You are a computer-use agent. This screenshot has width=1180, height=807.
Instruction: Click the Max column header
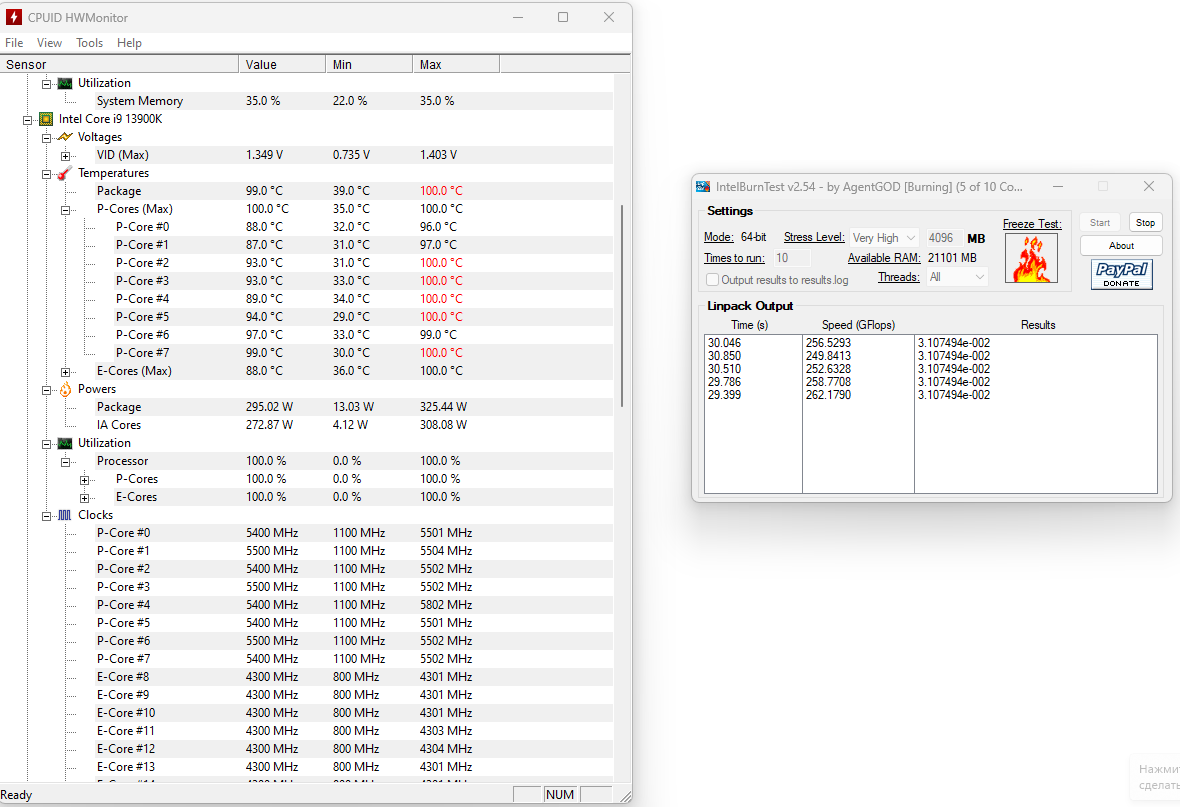456,65
